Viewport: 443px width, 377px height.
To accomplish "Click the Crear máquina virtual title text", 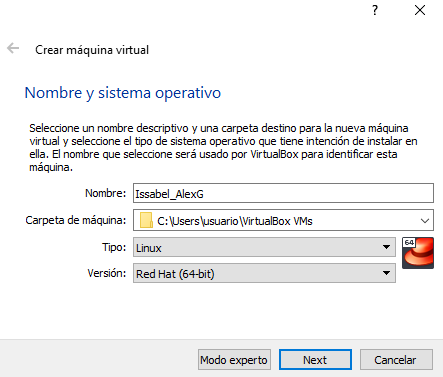I will [x=92, y=50].
